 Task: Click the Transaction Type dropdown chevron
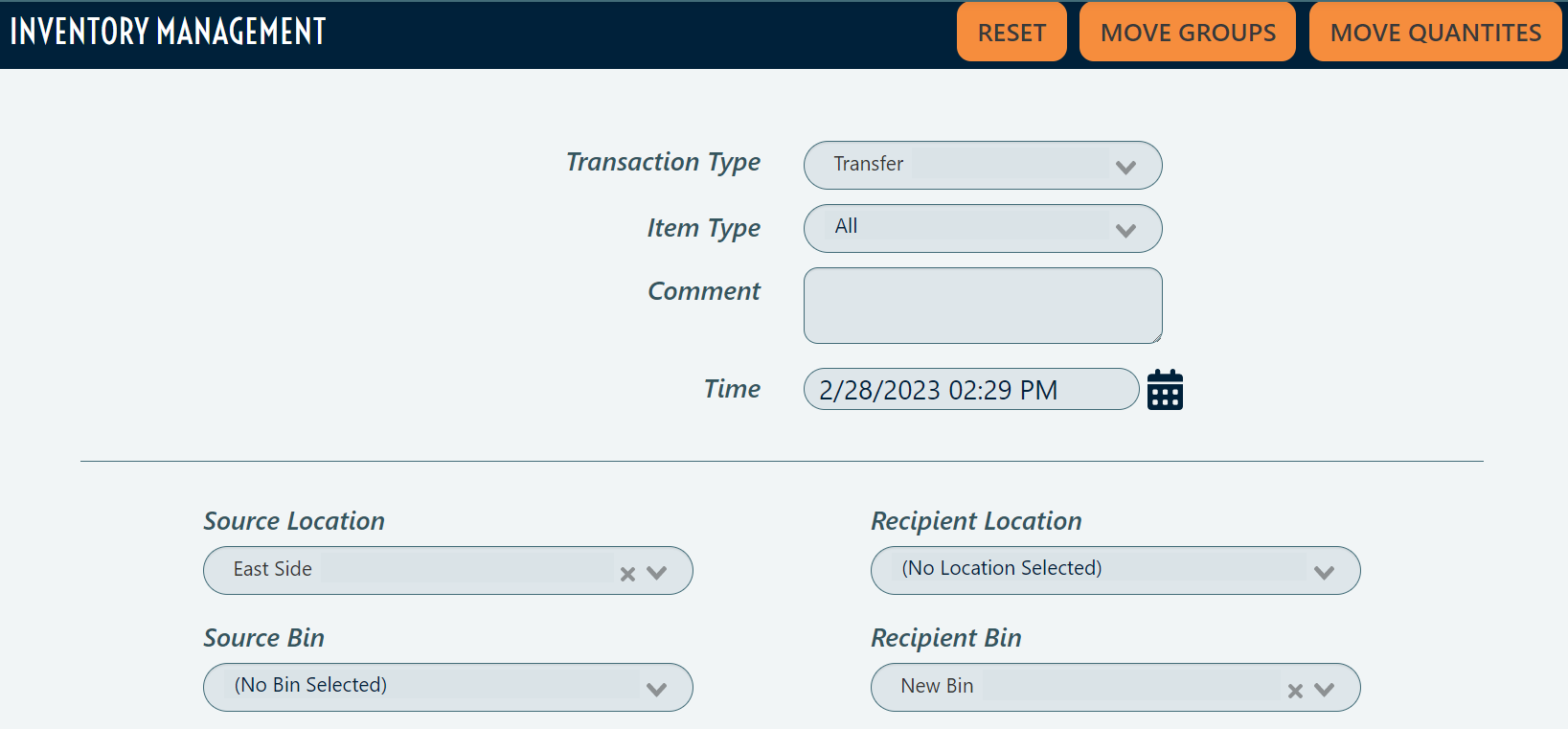(1125, 166)
